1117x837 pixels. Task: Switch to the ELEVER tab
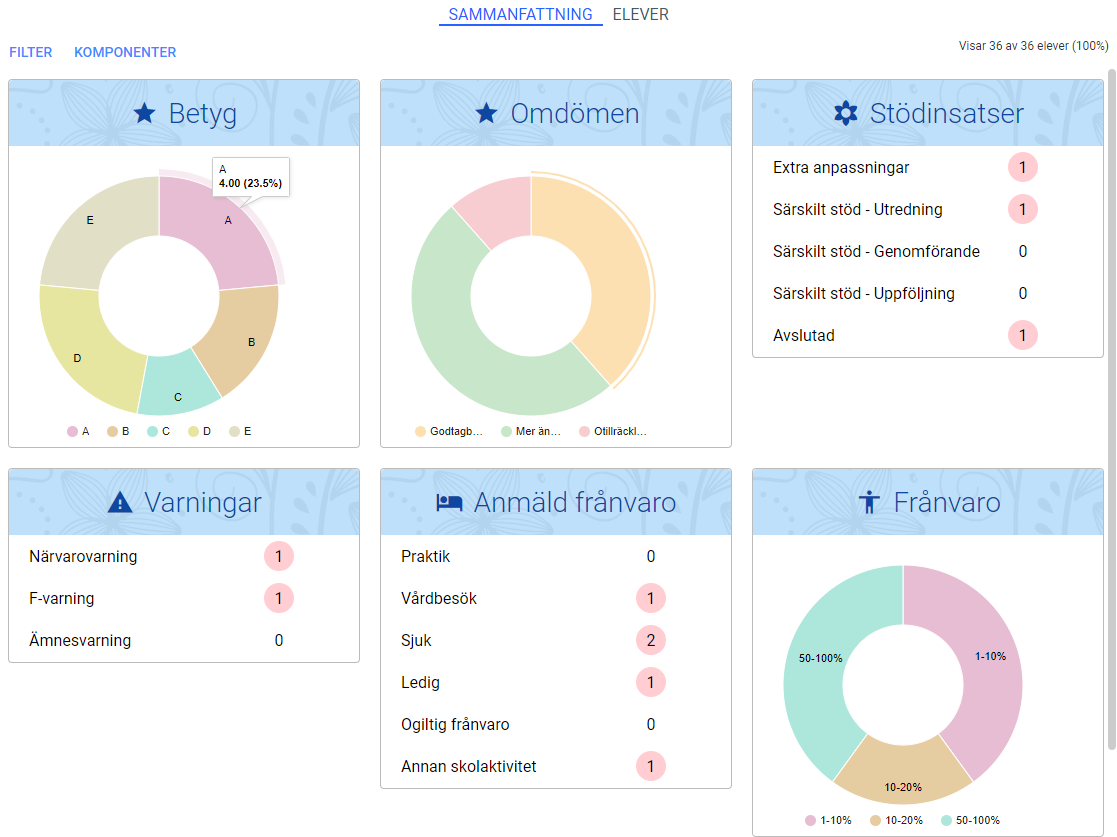[640, 14]
